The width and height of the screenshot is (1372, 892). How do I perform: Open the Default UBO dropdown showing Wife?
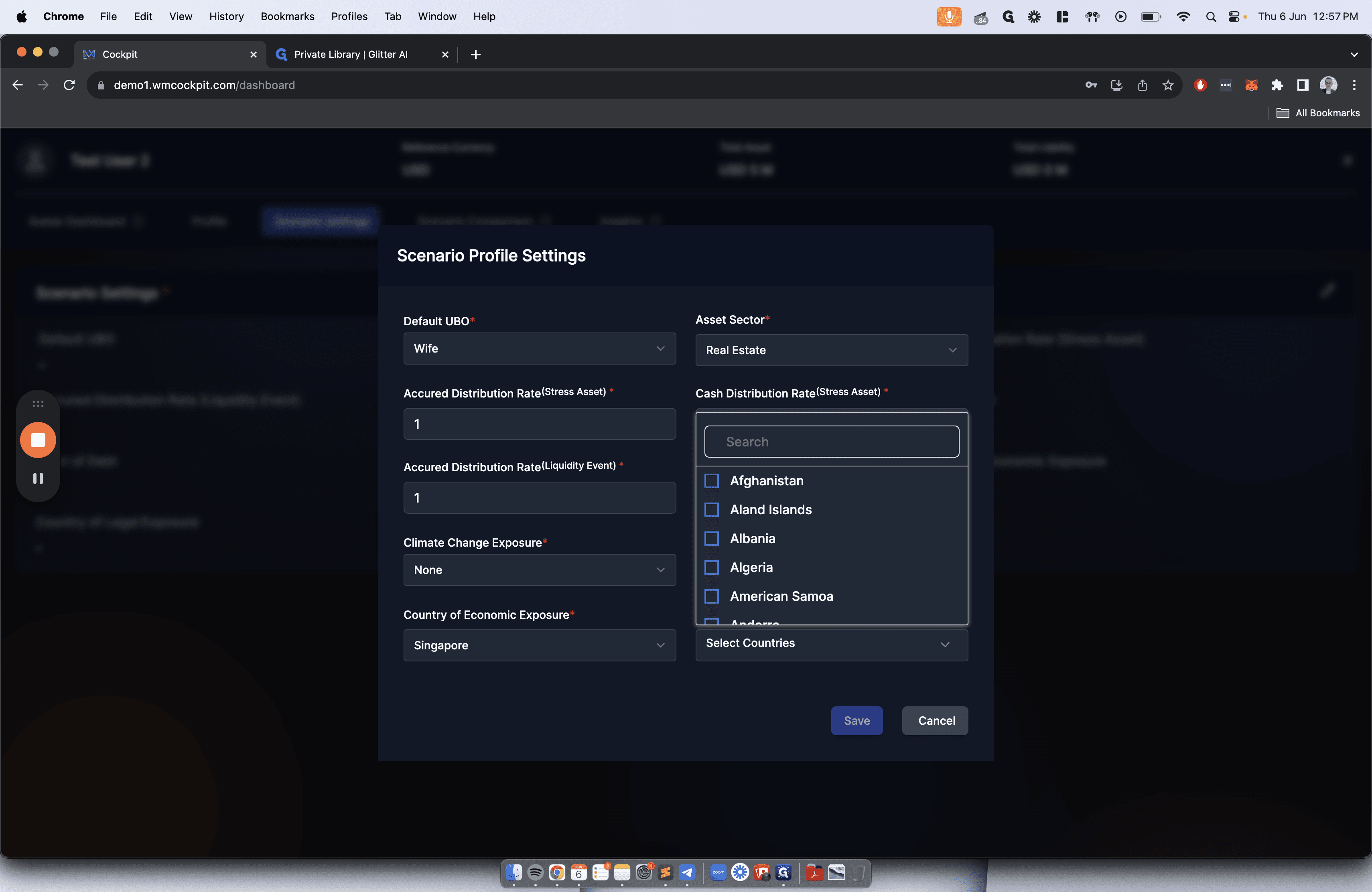(540, 349)
